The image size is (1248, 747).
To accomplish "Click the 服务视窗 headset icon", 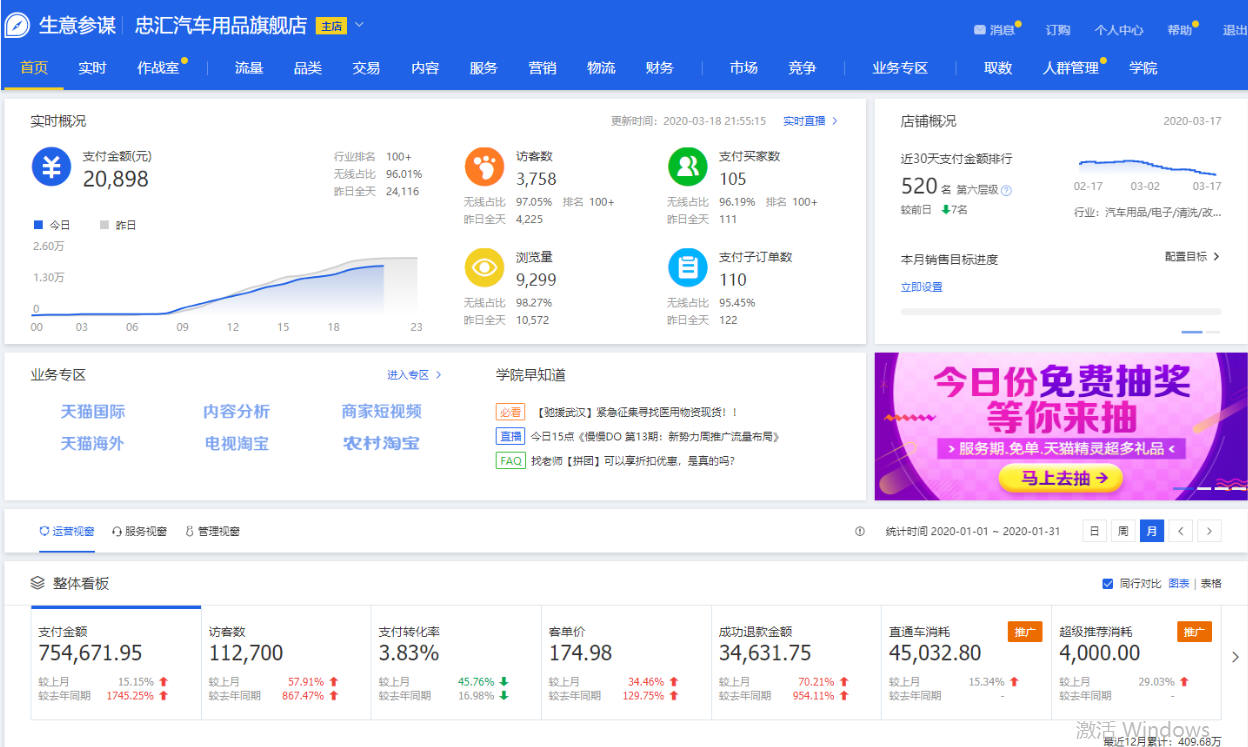I will [x=117, y=531].
